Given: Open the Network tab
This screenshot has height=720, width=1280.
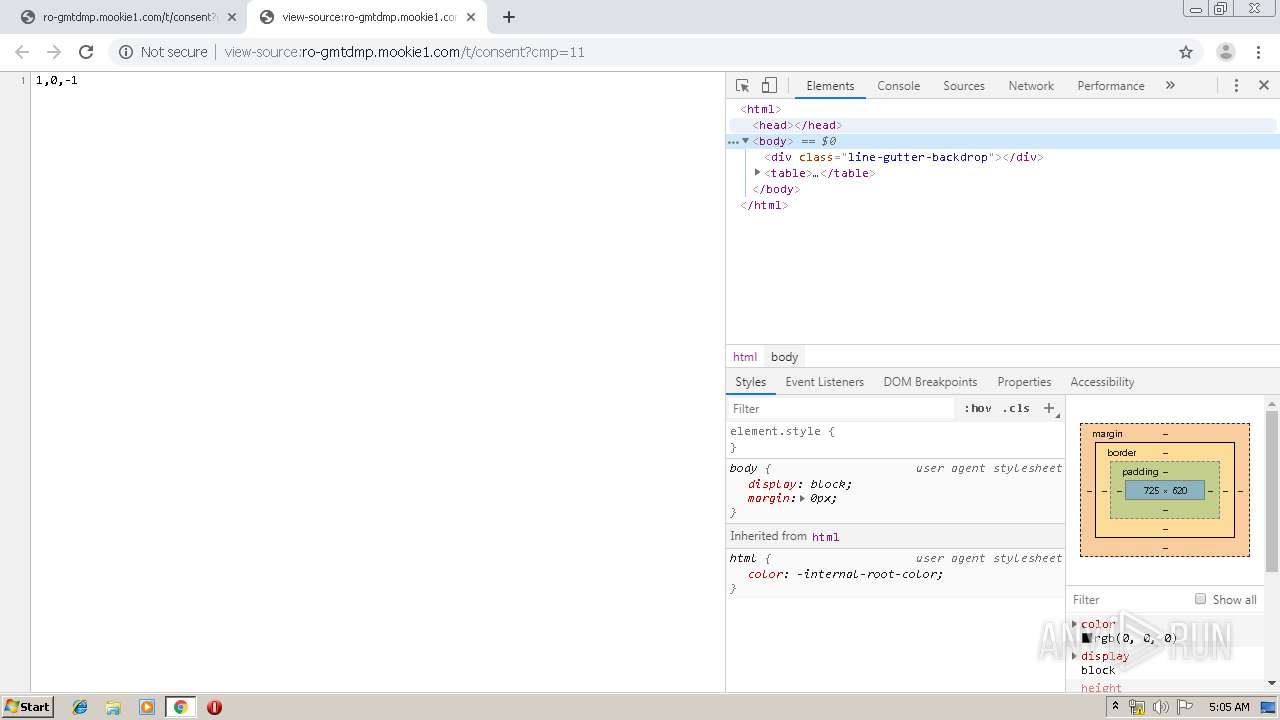Looking at the screenshot, I should pyautogui.click(x=1031, y=86).
